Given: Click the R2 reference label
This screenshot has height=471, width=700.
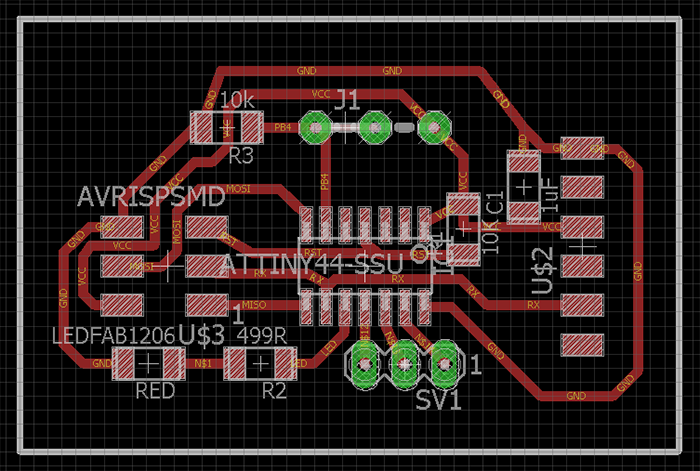Looking at the screenshot, I should click(x=274, y=391).
